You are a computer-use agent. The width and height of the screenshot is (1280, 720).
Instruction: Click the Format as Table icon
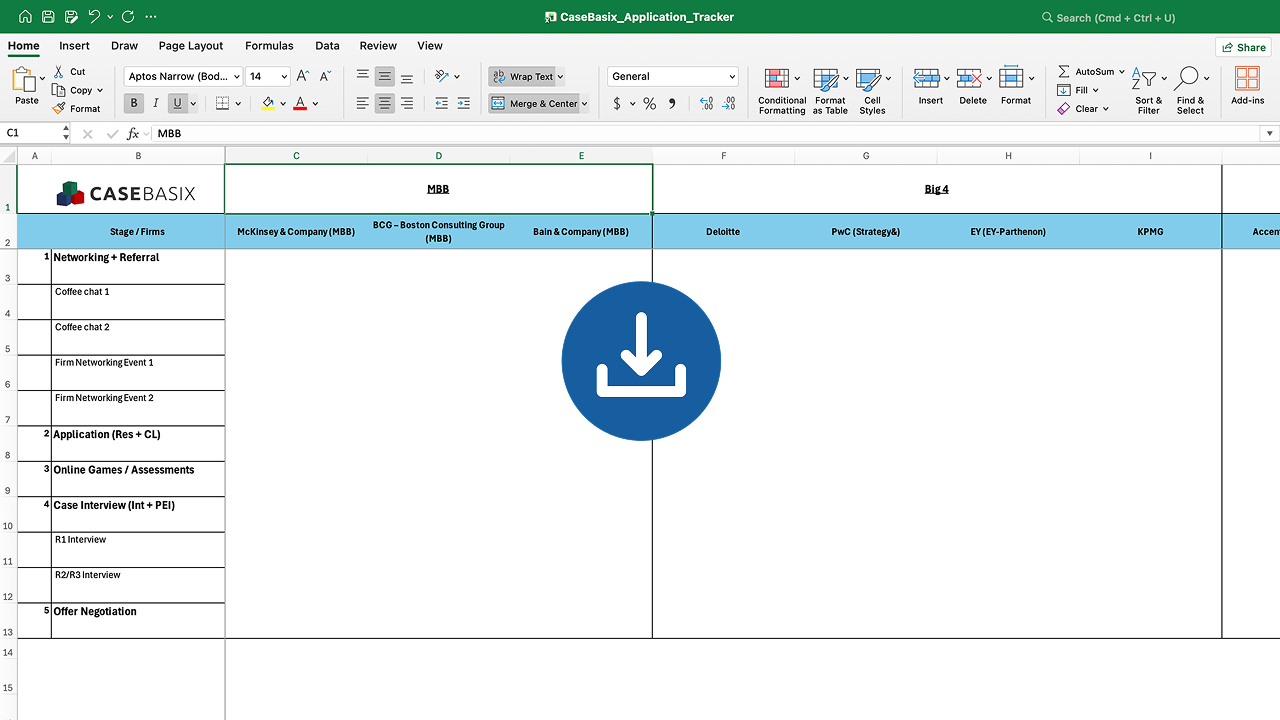(x=825, y=80)
